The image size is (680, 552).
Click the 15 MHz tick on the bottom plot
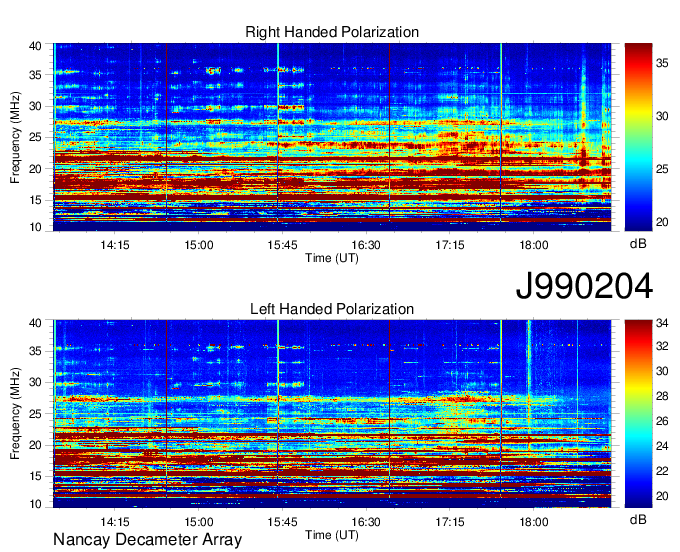[35, 476]
